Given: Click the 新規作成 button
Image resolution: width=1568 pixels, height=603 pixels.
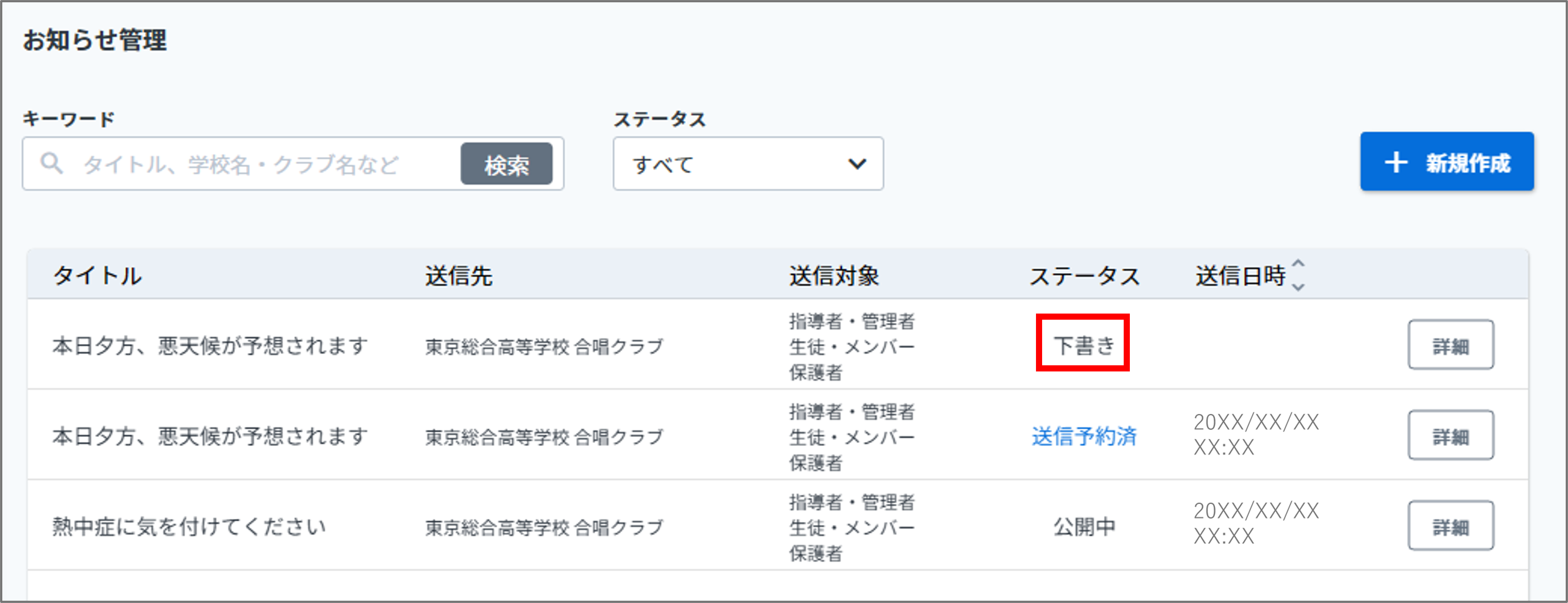Looking at the screenshot, I should [x=1447, y=162].
